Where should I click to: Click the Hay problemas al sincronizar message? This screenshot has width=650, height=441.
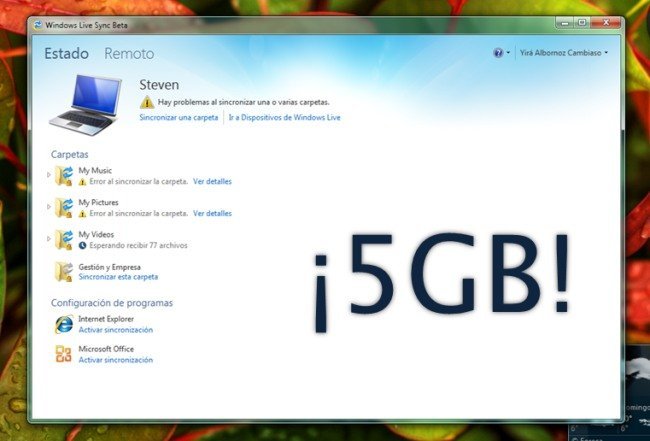(244, 102)
